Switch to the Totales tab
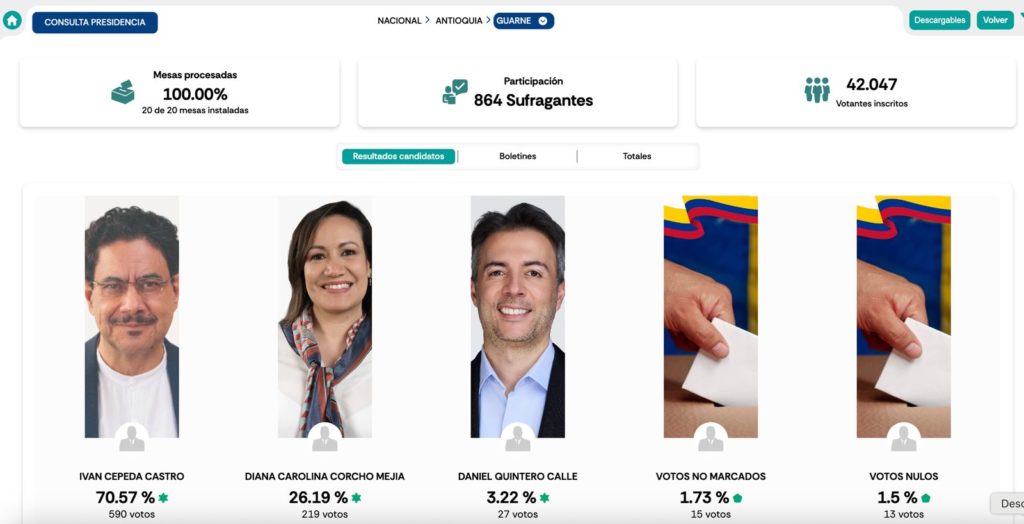The width and height of the screenshot is (1024, 524). 637,156
